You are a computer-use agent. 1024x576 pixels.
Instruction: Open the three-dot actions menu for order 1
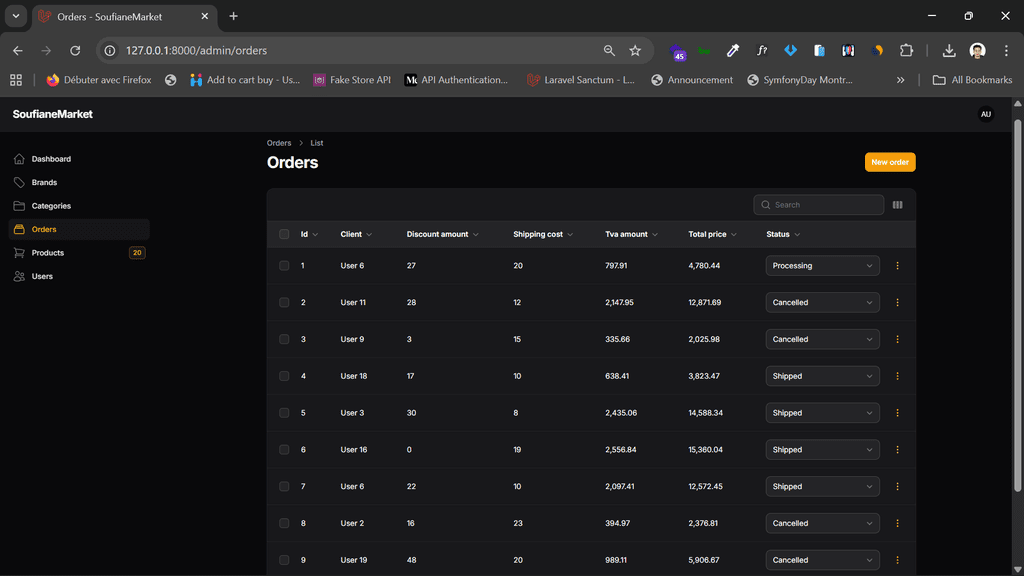pos(897,266)
